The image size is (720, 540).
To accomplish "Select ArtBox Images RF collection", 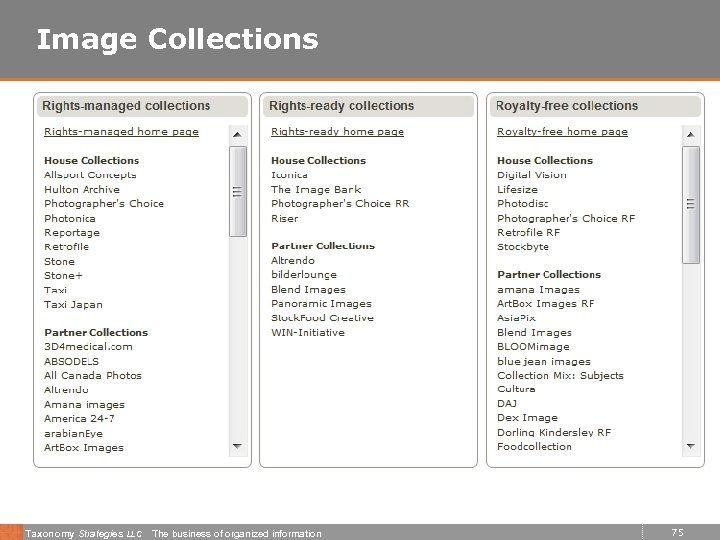I will pyautogui.click(x=546, y=304).
